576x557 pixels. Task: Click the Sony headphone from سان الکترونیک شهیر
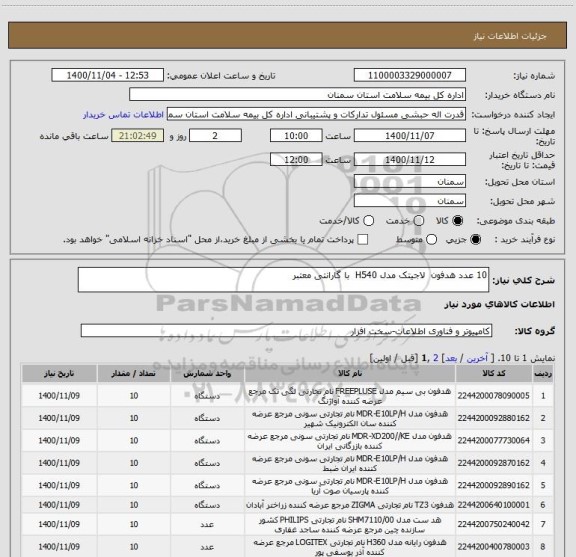350,418
